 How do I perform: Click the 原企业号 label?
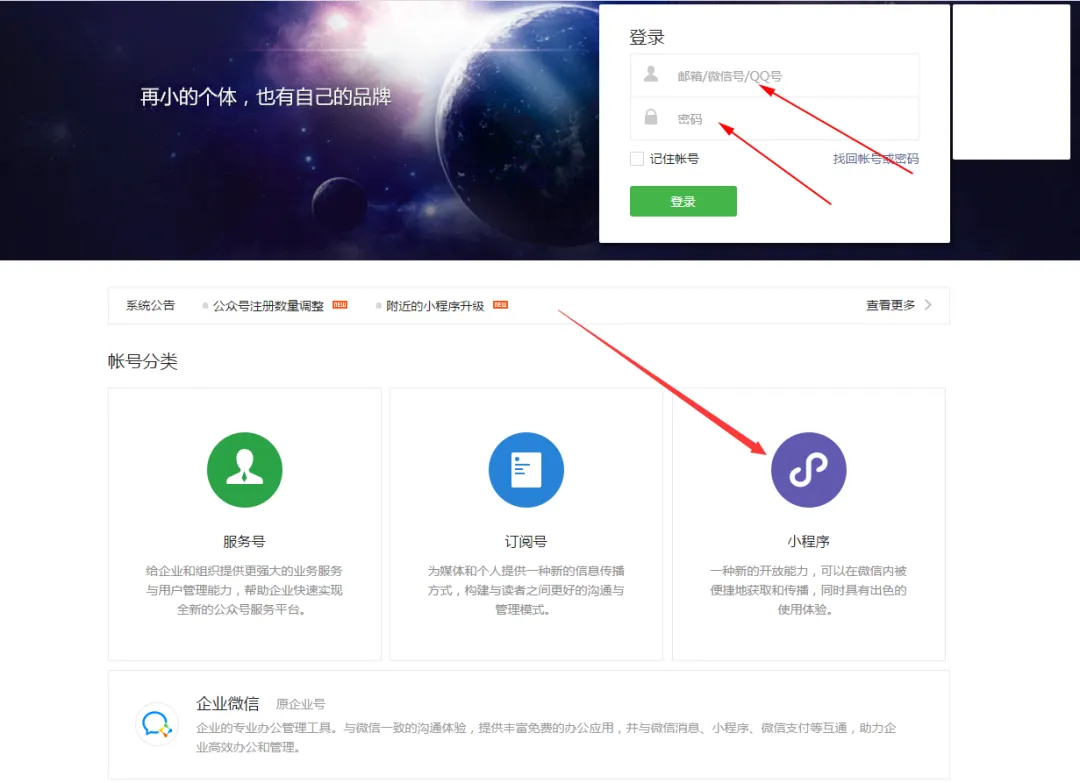[x=300, y=704]
